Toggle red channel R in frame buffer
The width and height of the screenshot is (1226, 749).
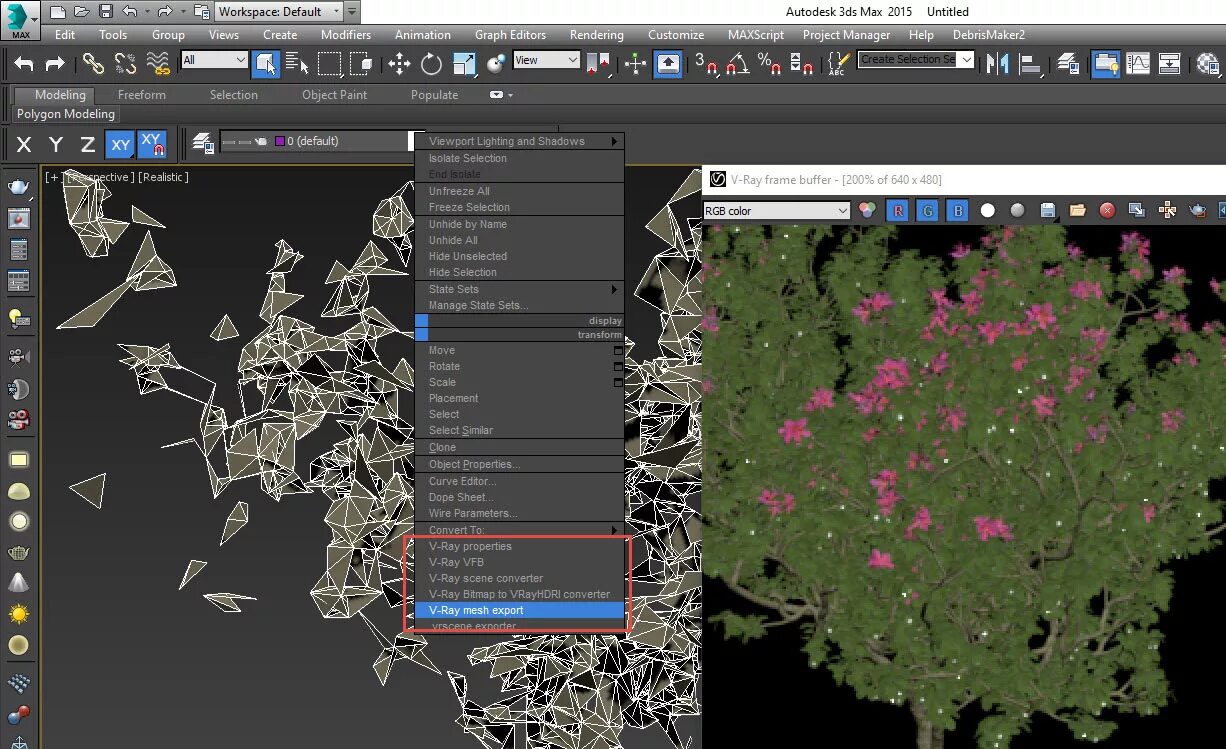(897, 210)
